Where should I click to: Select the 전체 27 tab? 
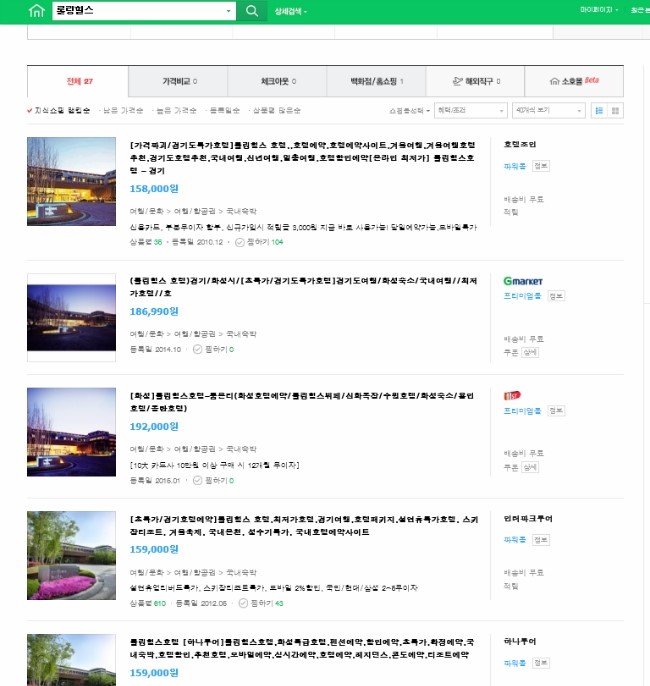78,81
